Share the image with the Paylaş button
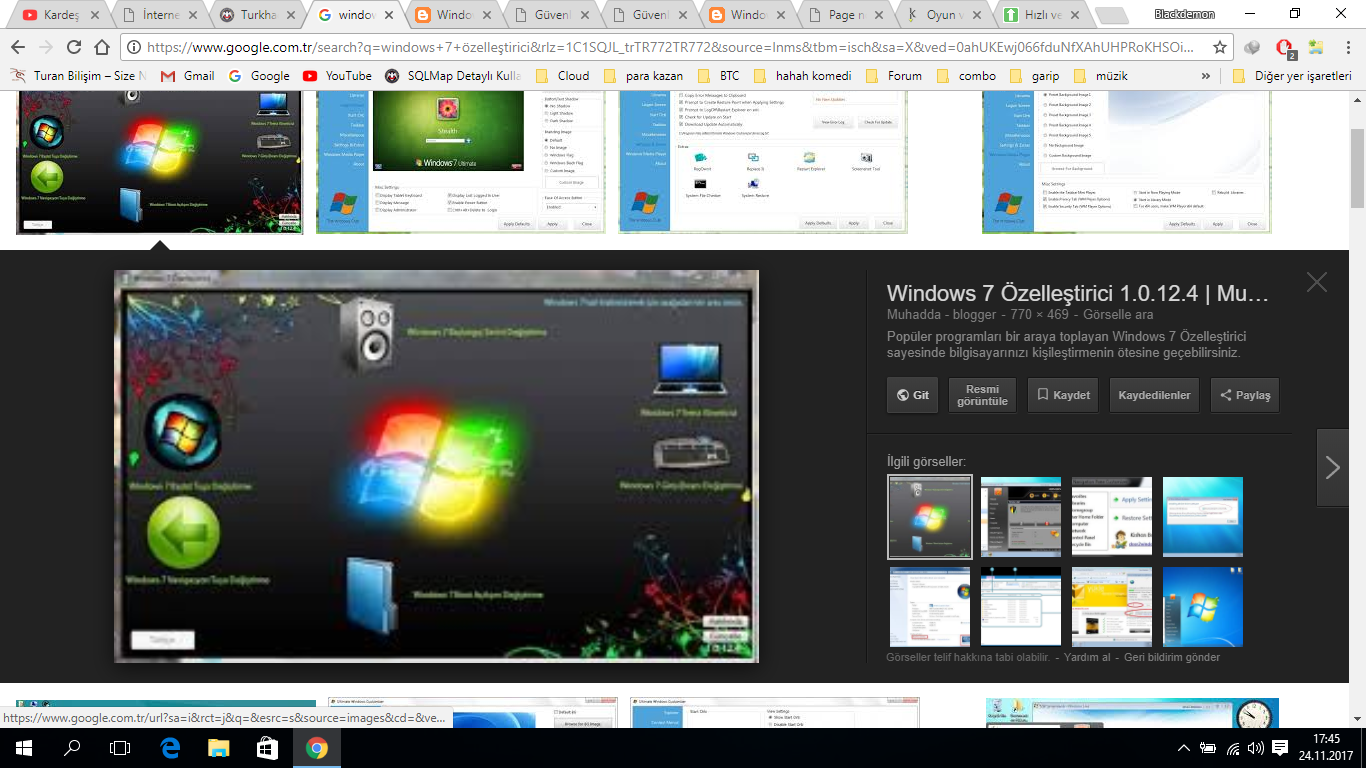 [1244, 395]
